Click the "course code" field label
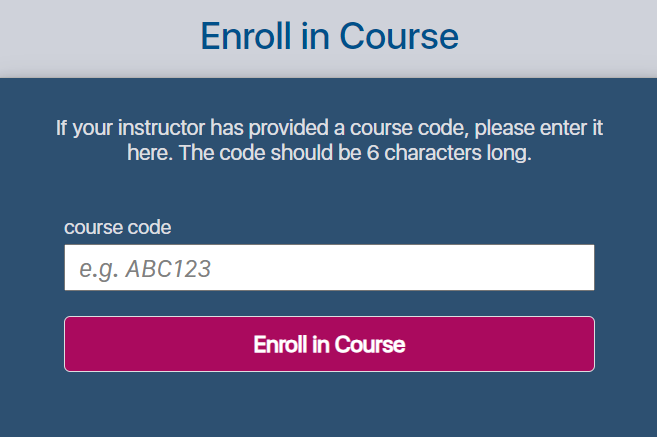Image resolution: width=657 pixels, height=437 pixels. (x=117, y=227)
